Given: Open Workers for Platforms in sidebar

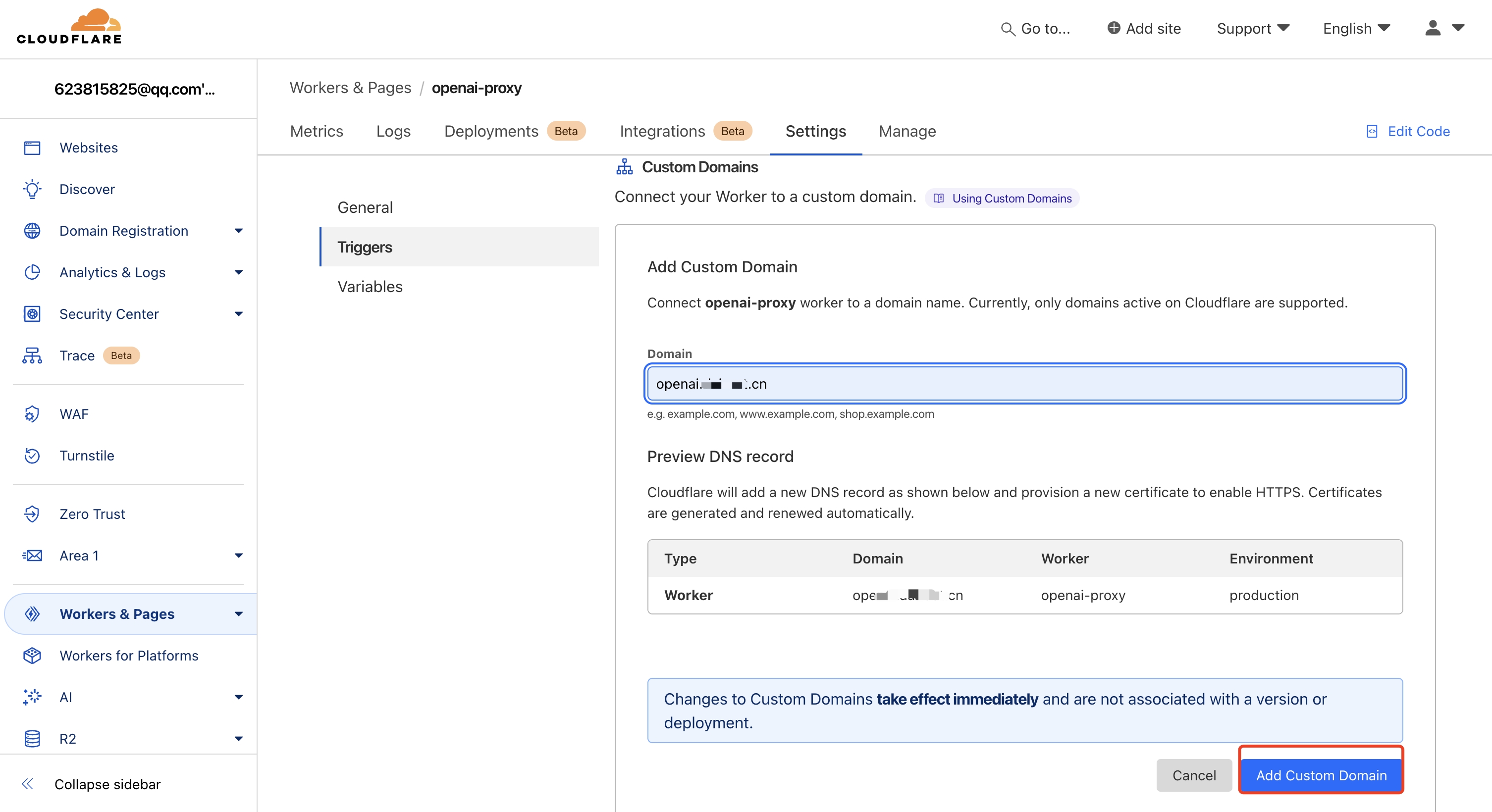Looking at the screenshot, I should click(129, 655).
